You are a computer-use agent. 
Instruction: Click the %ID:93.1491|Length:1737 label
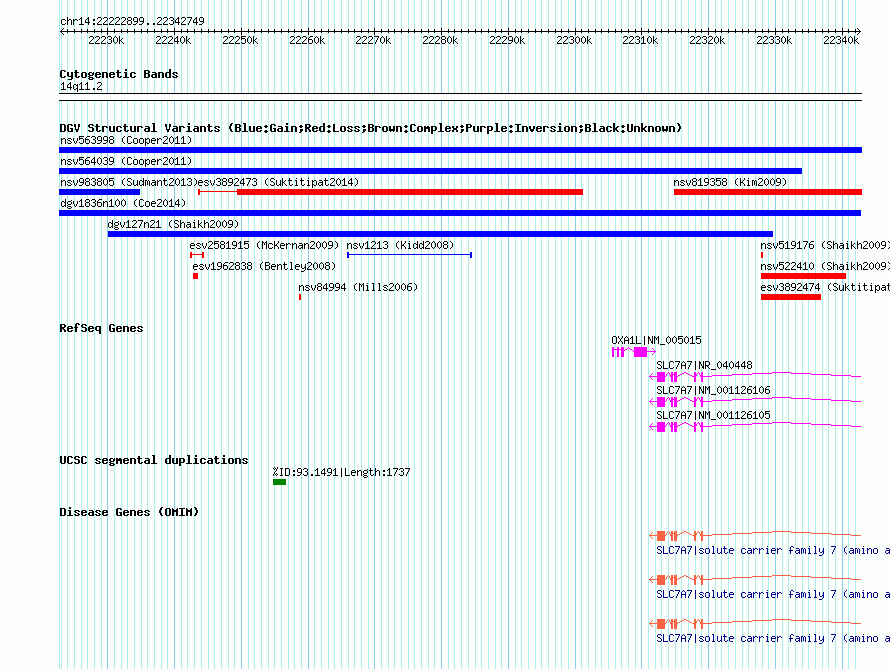[341, 473]
